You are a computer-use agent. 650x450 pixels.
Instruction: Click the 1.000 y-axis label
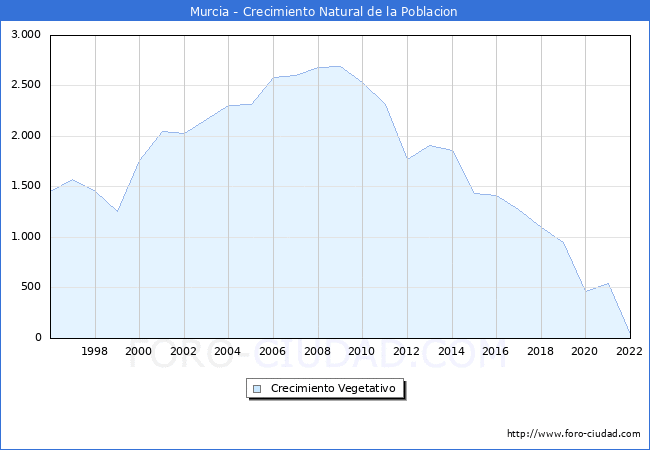[26, 237]
